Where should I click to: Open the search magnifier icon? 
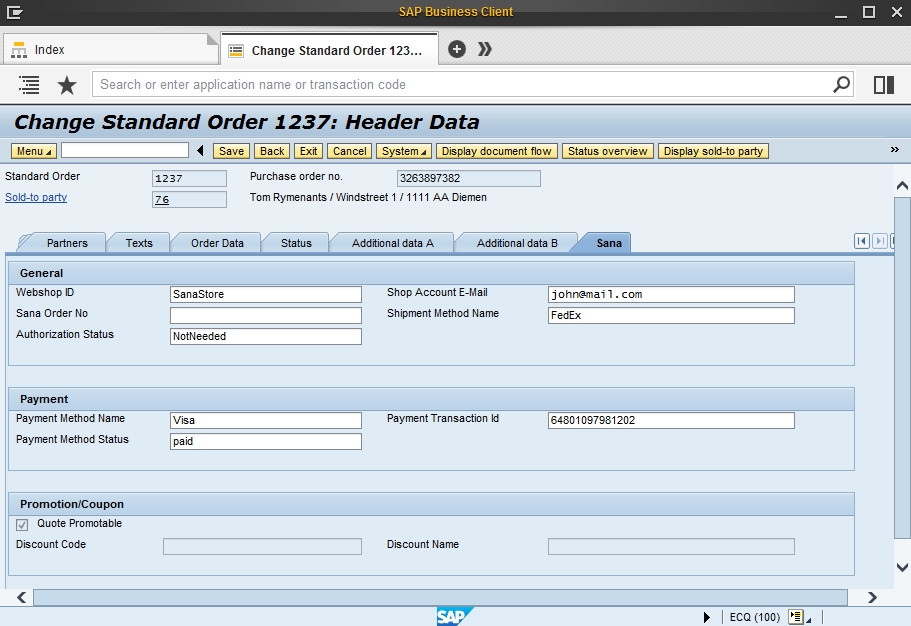(841, 84)
